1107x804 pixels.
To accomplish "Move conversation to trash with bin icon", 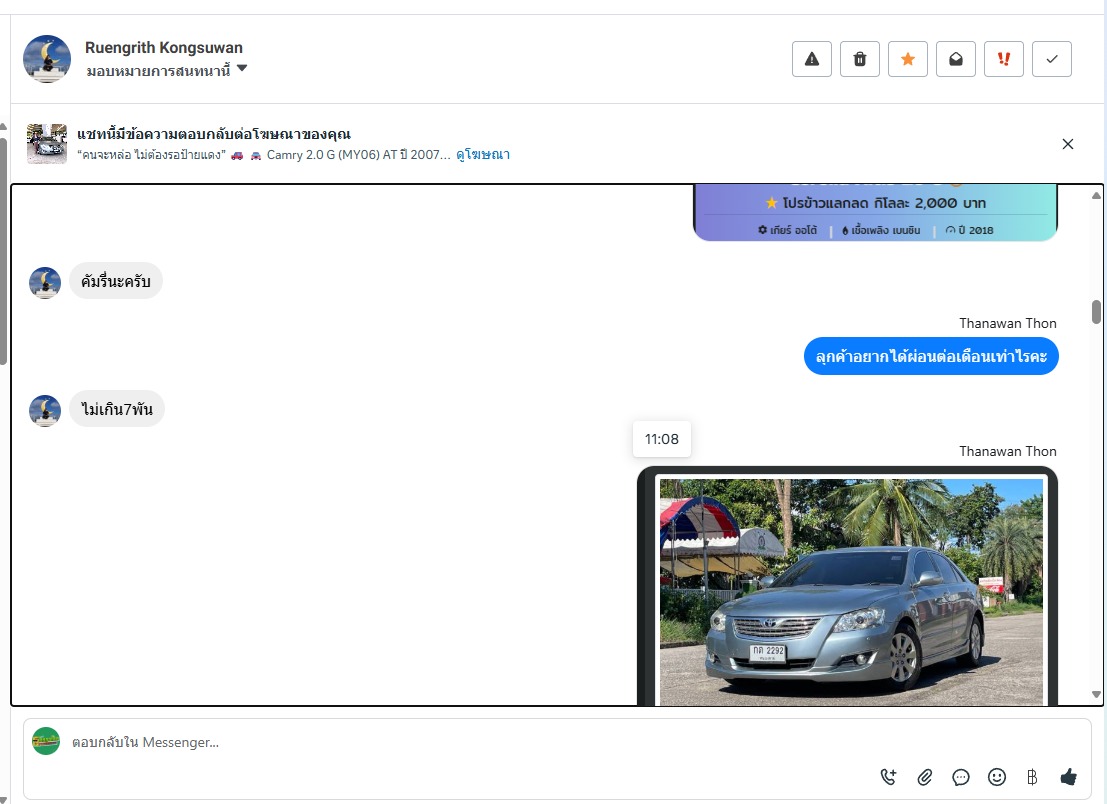I will tap(859, 59).
